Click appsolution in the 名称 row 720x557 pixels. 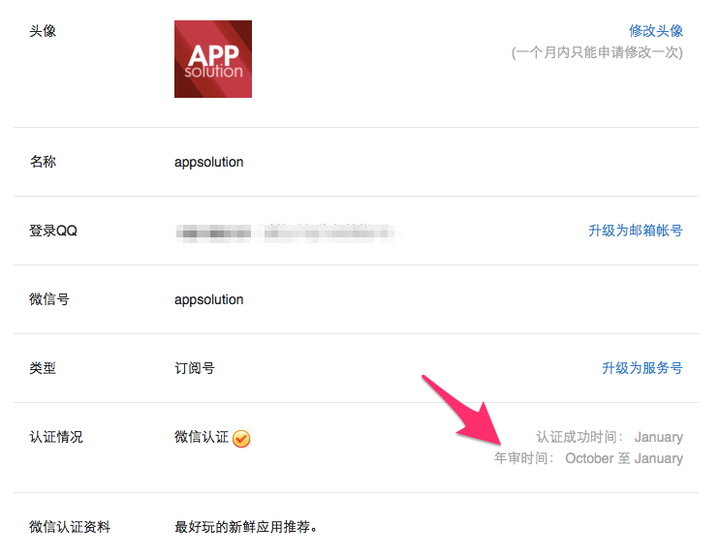208,162
